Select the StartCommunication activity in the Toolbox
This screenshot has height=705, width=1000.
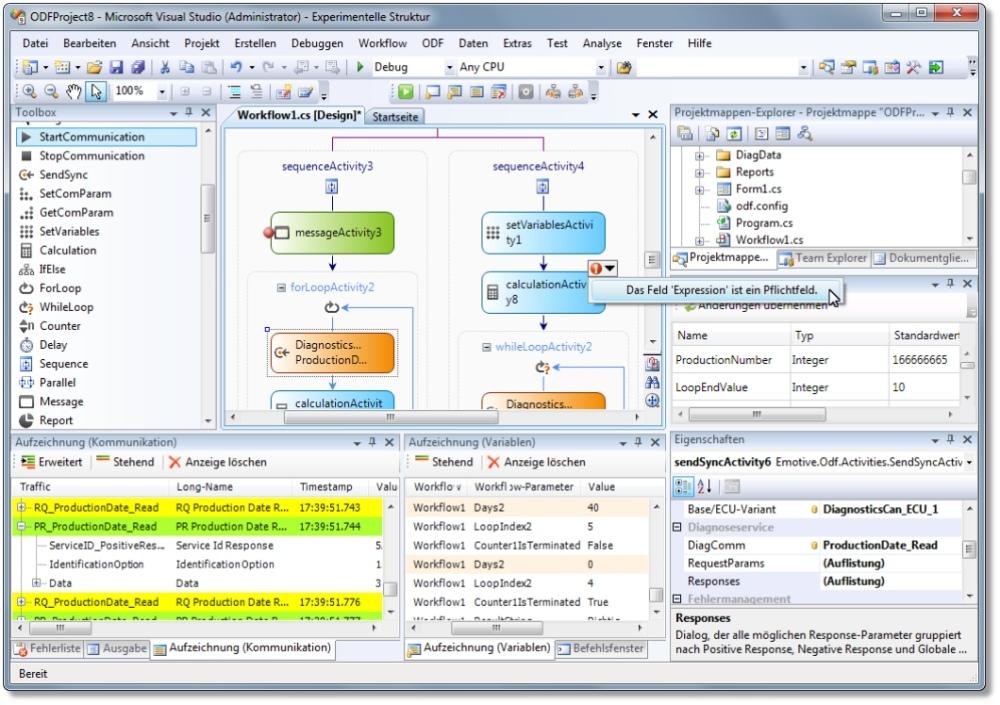click(x=107, y=137)
